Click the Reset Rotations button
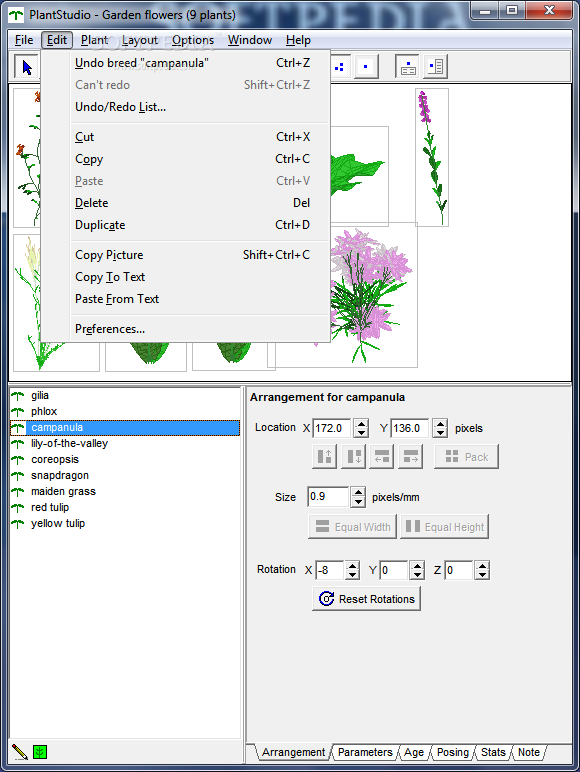Image resolution: width=580 pixels, height=772 pixels. (x=366, y=599)
